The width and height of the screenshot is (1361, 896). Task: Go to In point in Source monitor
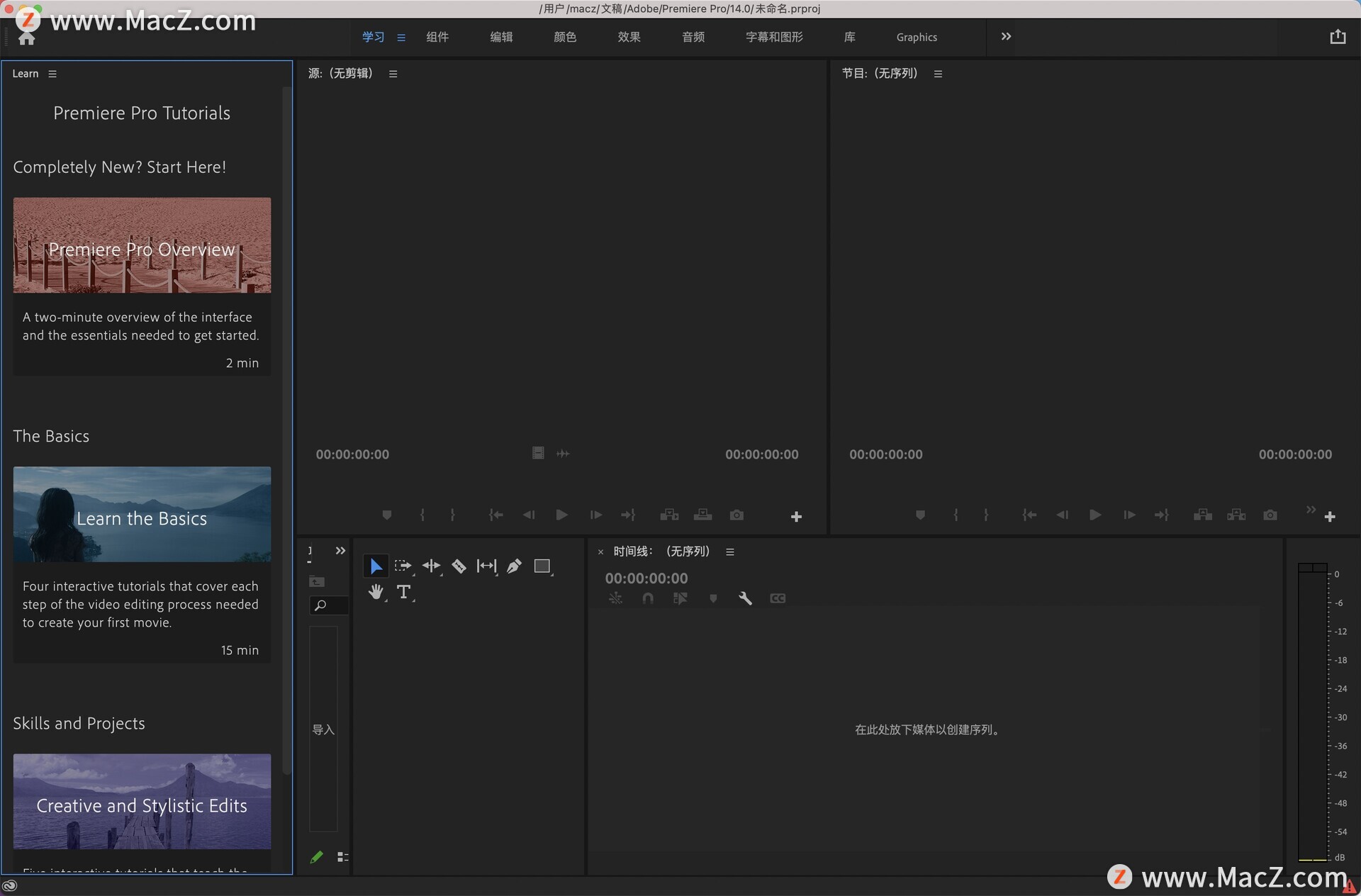[496, 515]
